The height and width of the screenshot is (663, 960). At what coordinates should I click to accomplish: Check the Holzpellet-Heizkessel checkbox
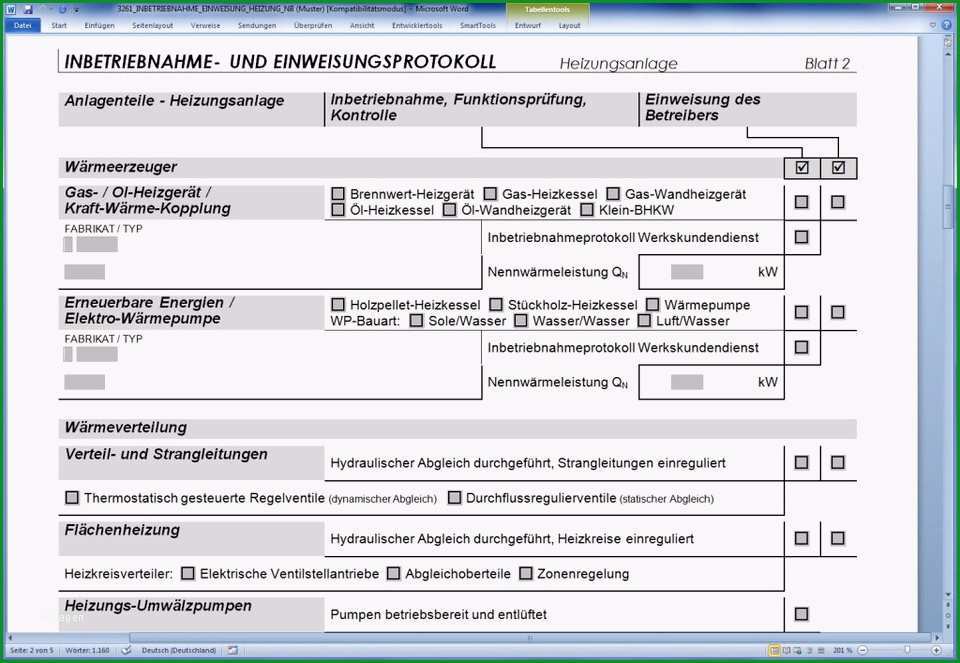(x=338, y=304)
